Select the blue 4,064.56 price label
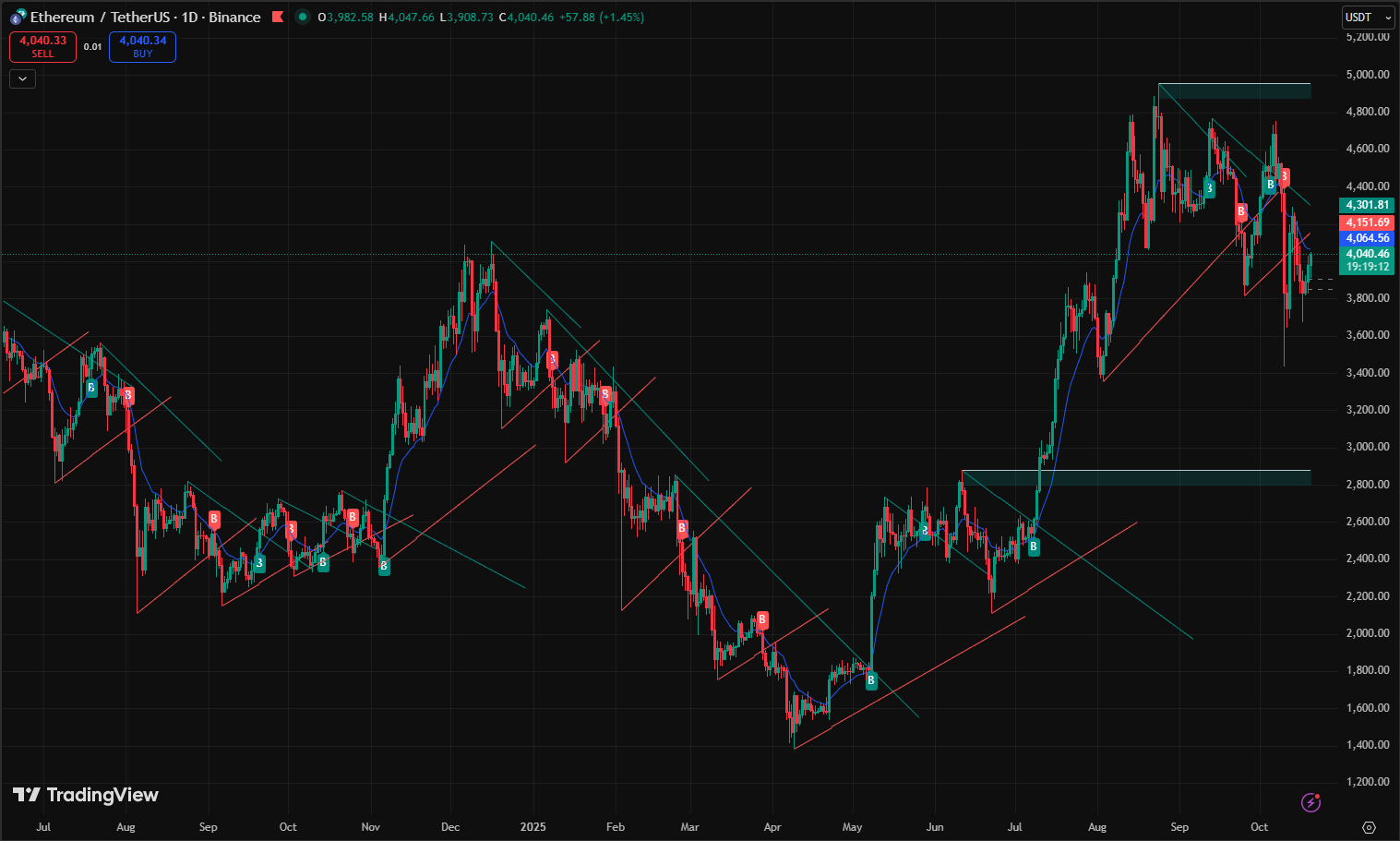The height and width of the screenshot is (841, 1400). click(1366, 238)
